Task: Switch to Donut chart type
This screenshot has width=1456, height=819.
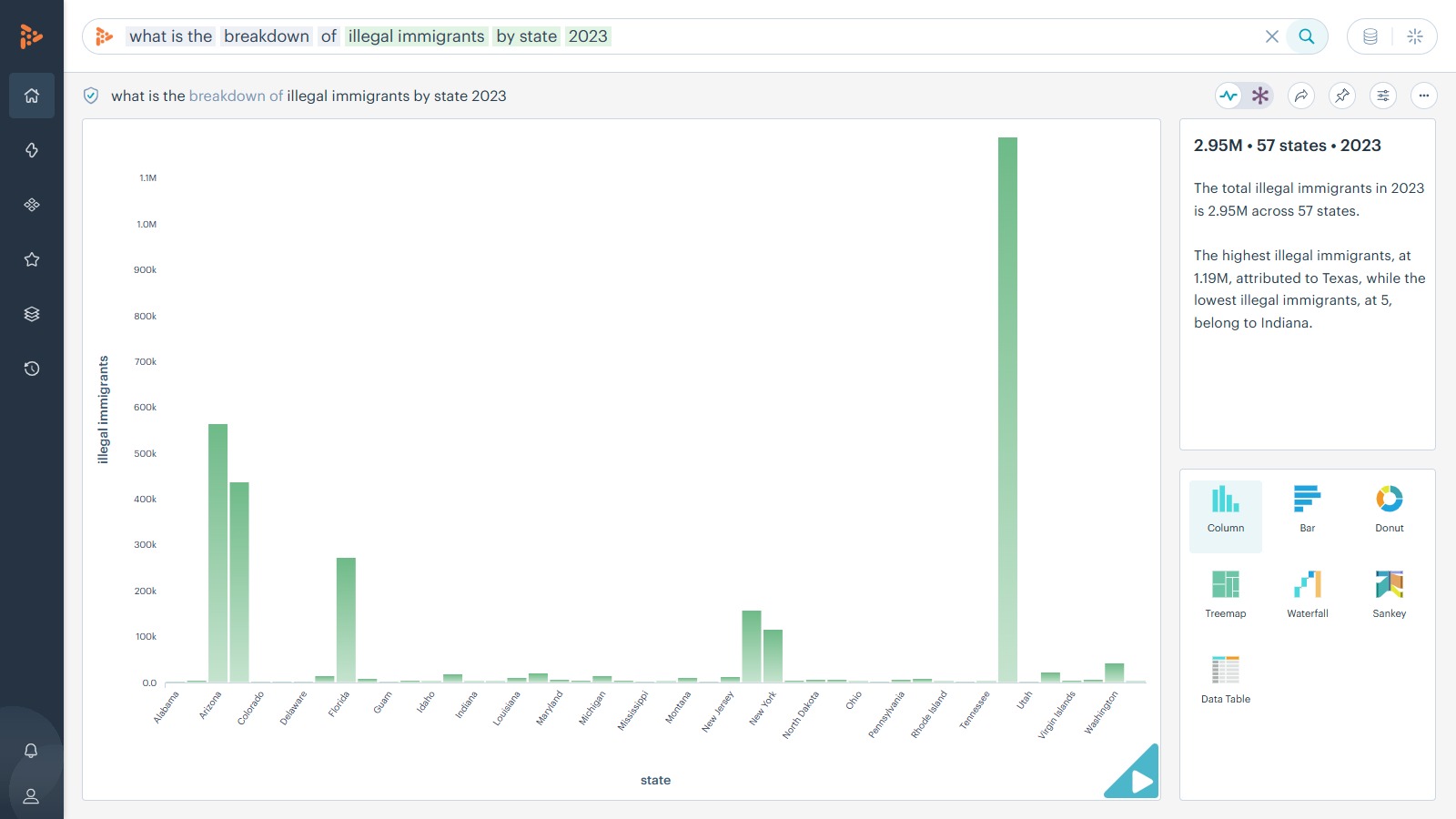Action: pos(1390,510)
